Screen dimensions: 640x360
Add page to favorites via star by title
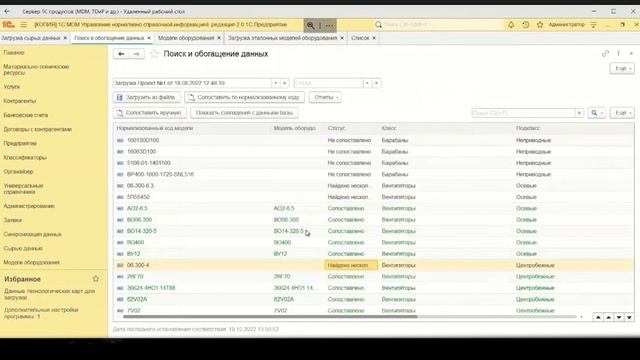tap(154, 54)
